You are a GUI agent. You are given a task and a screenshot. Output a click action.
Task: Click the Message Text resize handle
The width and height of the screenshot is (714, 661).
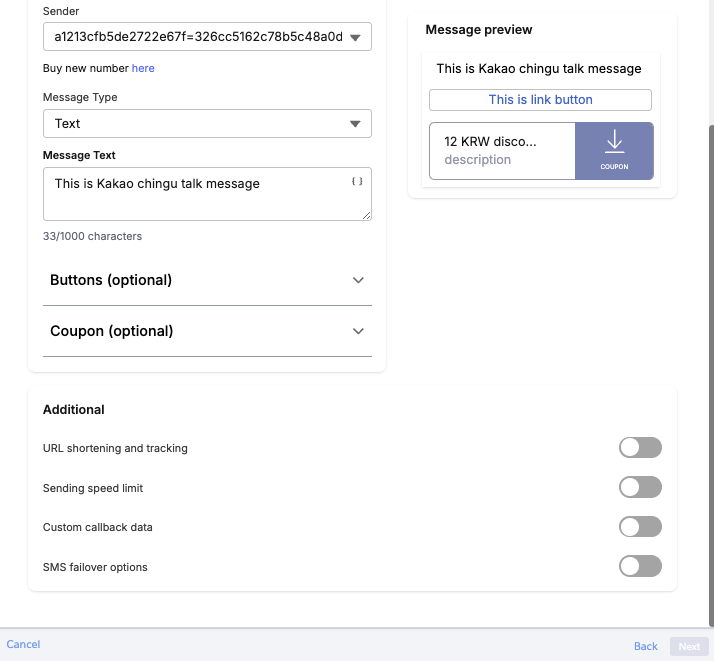click(367, 215)
